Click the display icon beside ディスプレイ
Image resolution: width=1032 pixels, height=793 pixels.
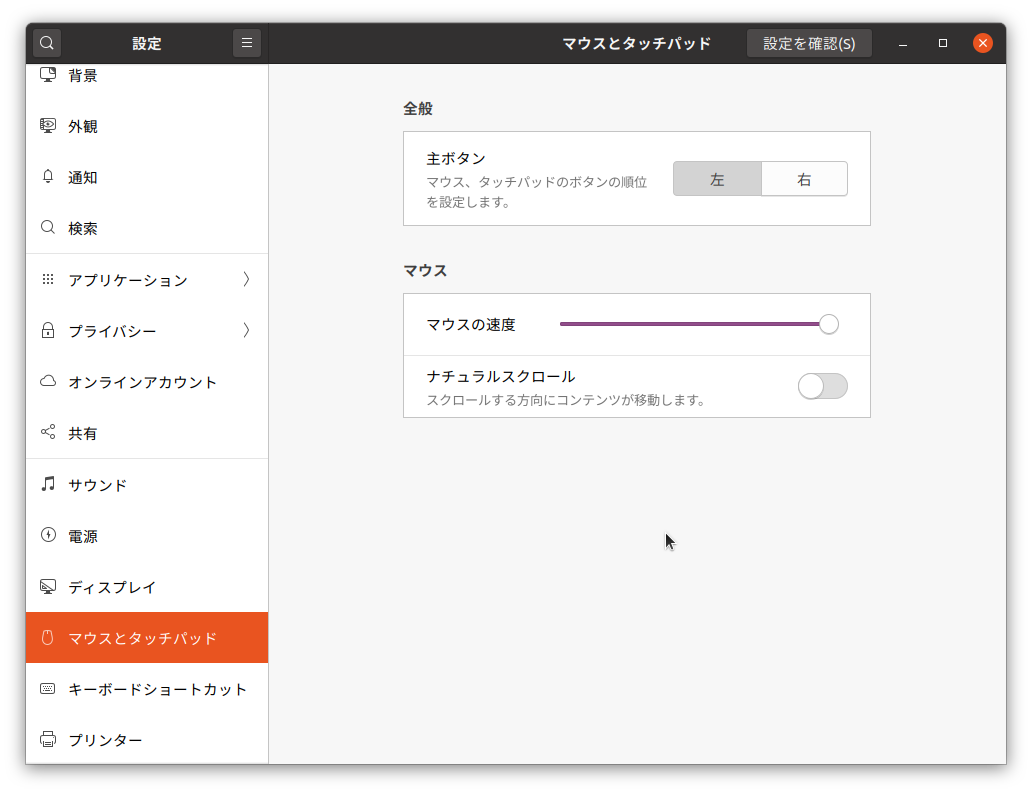48,586
